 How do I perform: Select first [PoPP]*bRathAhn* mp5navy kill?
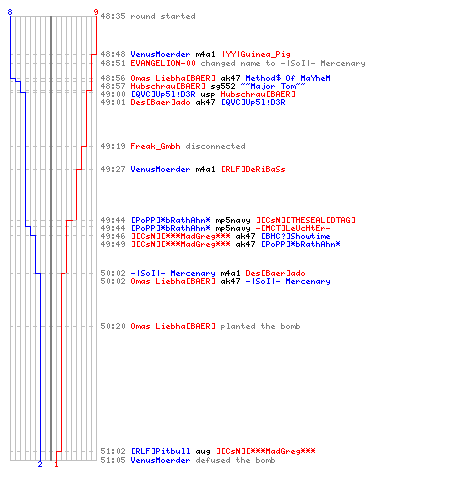(228, 220)
